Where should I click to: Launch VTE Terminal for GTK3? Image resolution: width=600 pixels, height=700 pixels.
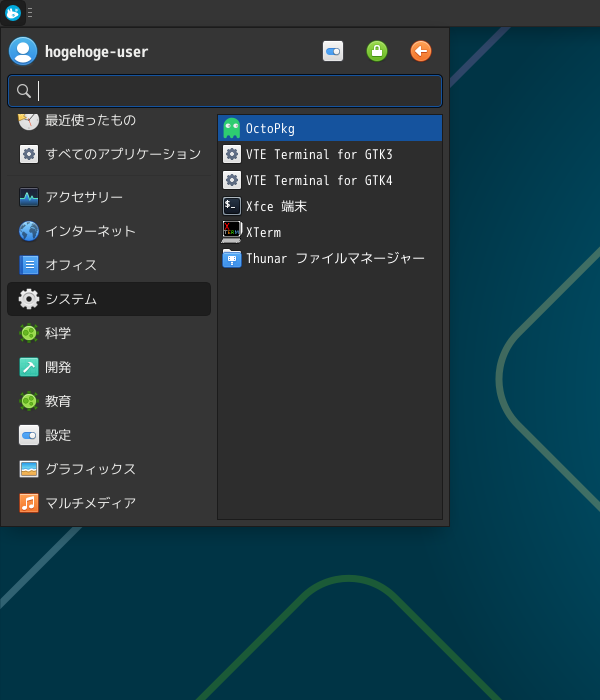[x=318, y=154]
